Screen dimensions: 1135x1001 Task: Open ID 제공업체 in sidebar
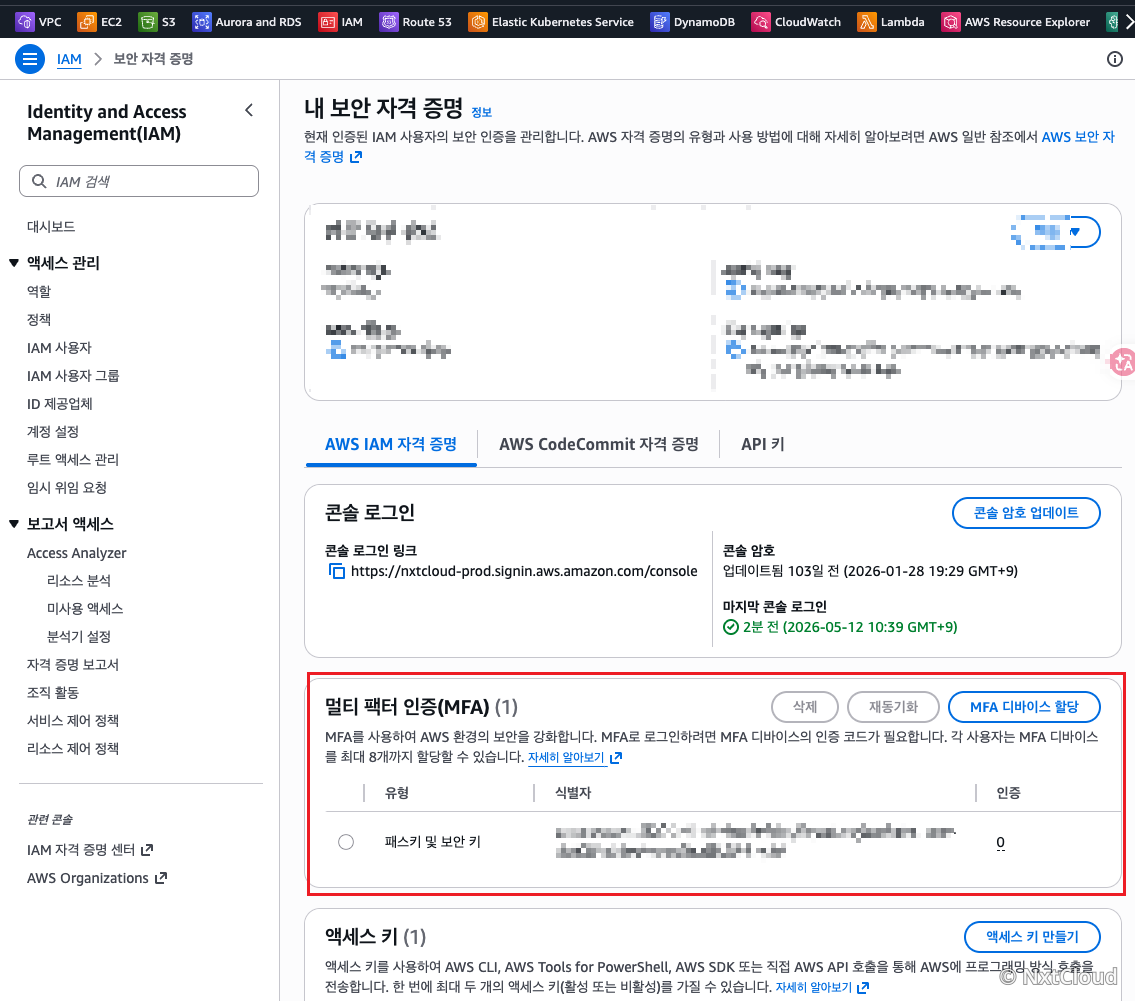59,403
